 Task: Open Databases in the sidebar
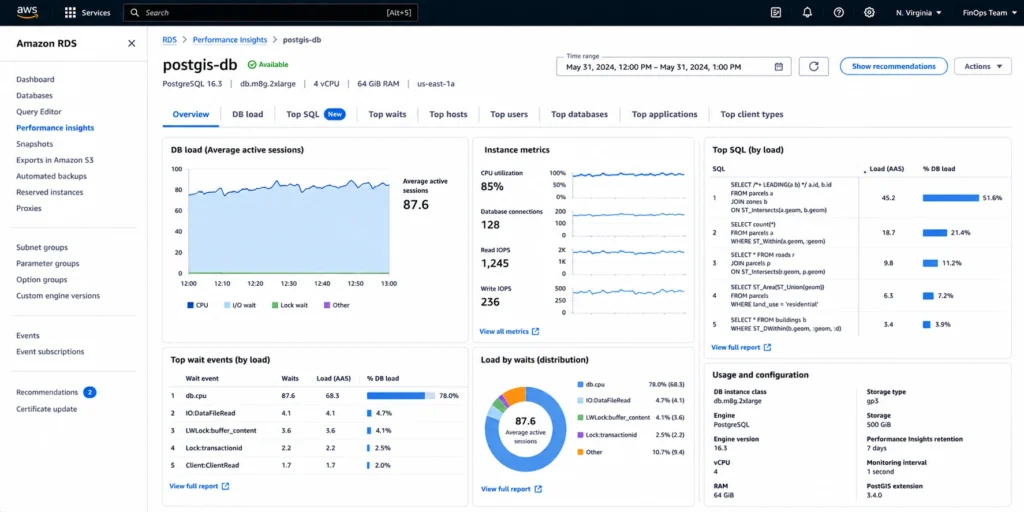coord(35,95)
